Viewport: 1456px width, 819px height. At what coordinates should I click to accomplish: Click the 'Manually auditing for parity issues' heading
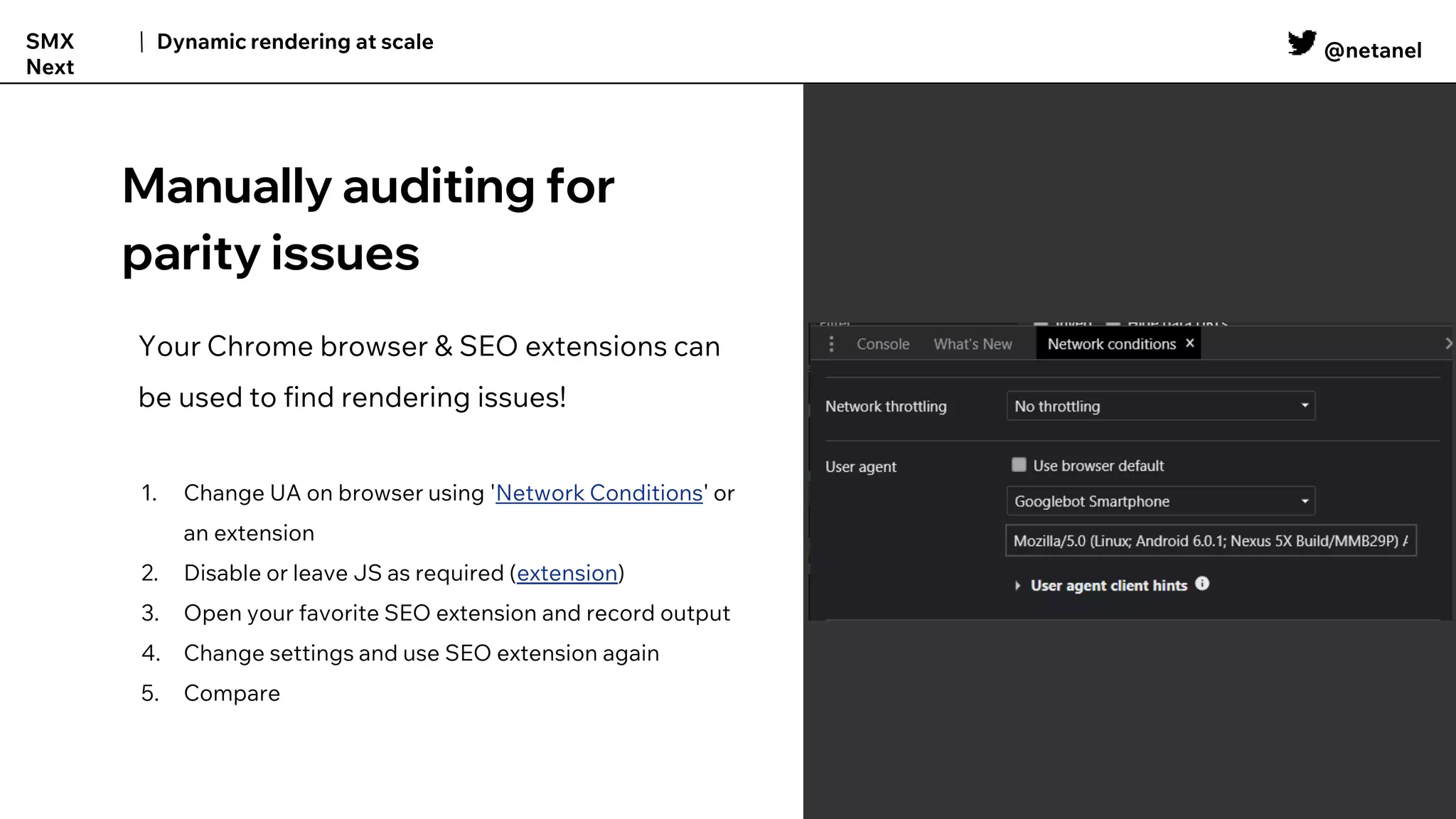click(368, 219)
